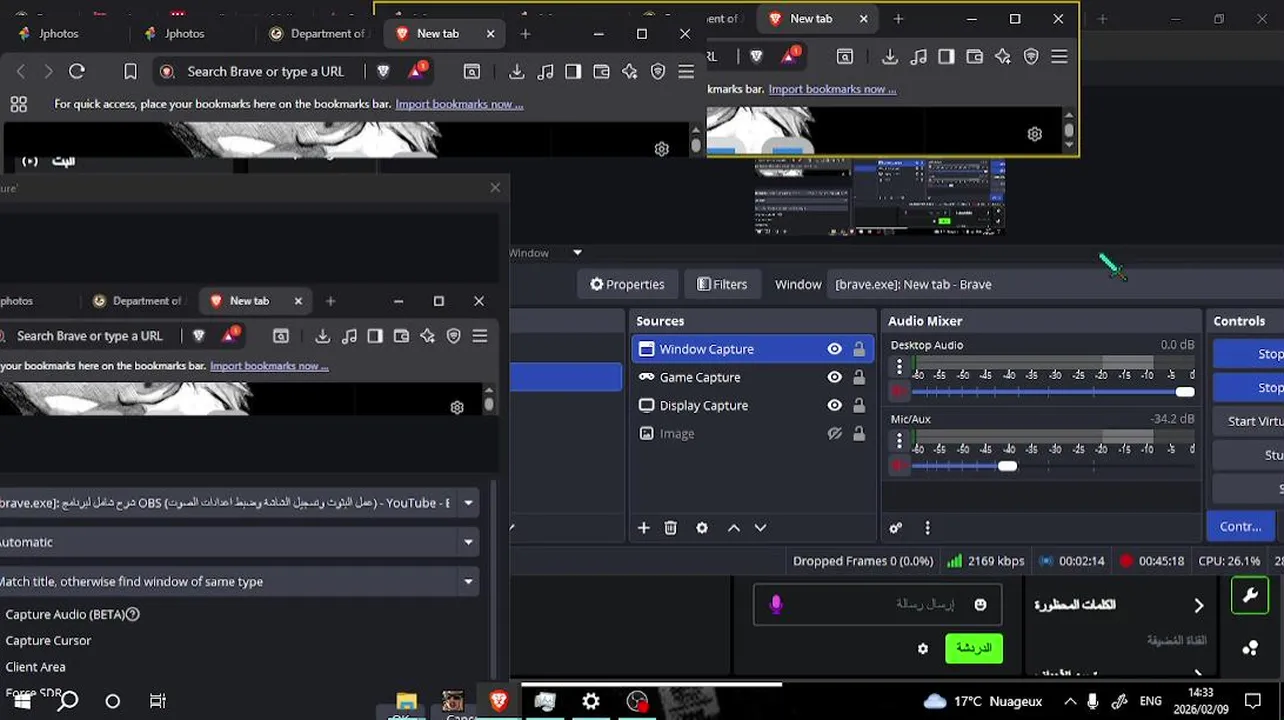Open chat settings gear beside the green button

tap(922, 648)
